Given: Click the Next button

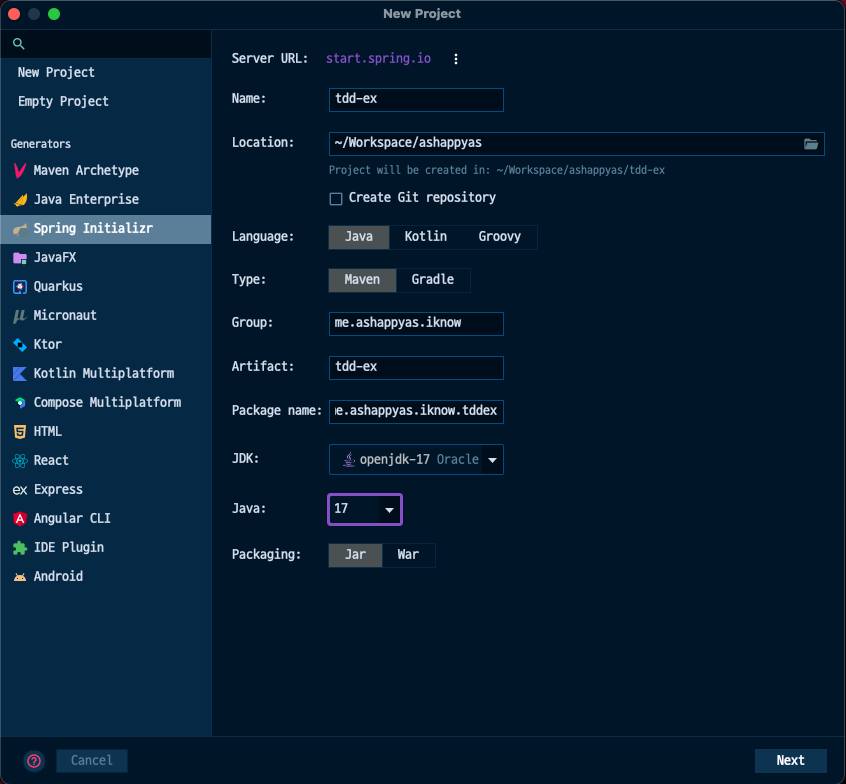Looking at the screenshot, I should [790, 760].
